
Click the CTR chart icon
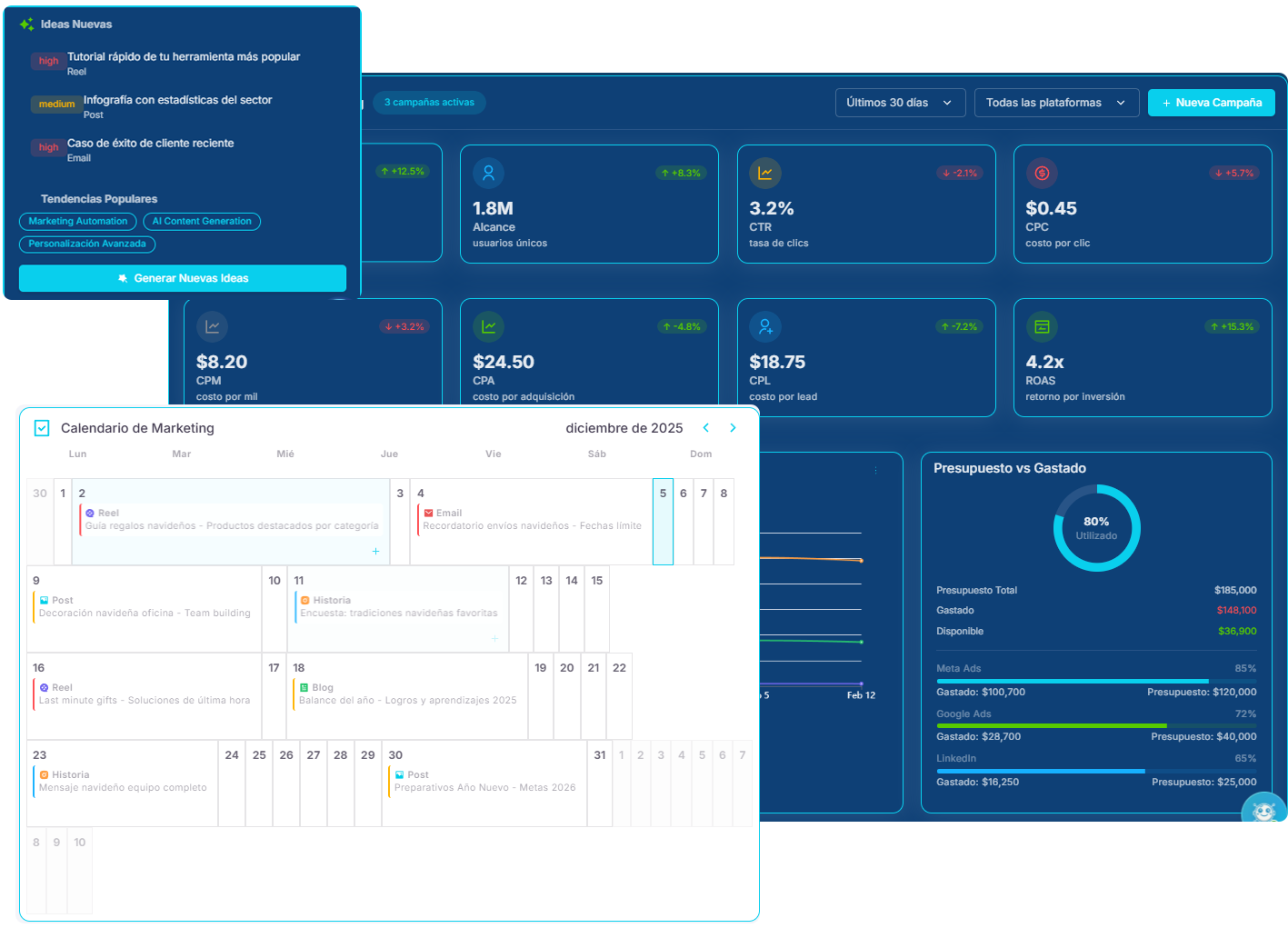[x=765, y=173]
